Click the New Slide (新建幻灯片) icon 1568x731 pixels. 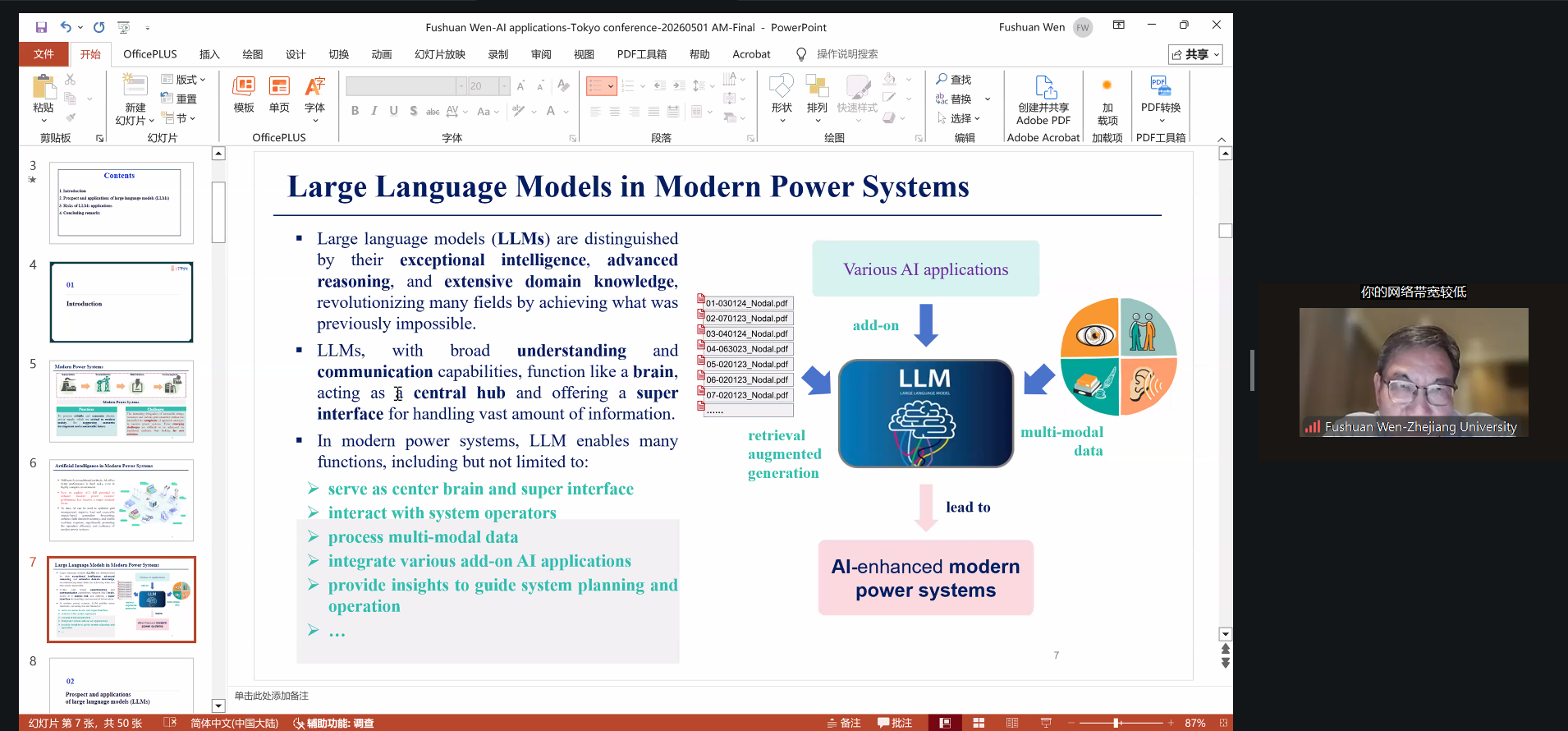(135, 85)
